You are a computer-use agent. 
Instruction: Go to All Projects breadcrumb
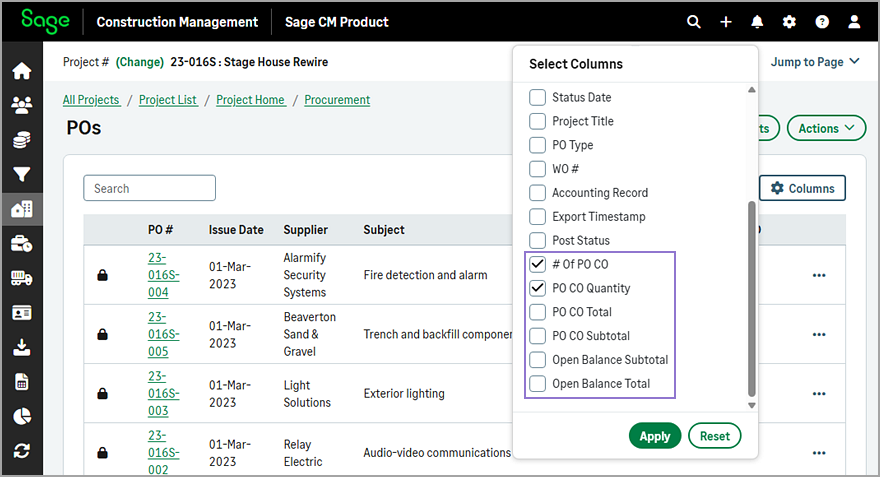tap(91, 100)
